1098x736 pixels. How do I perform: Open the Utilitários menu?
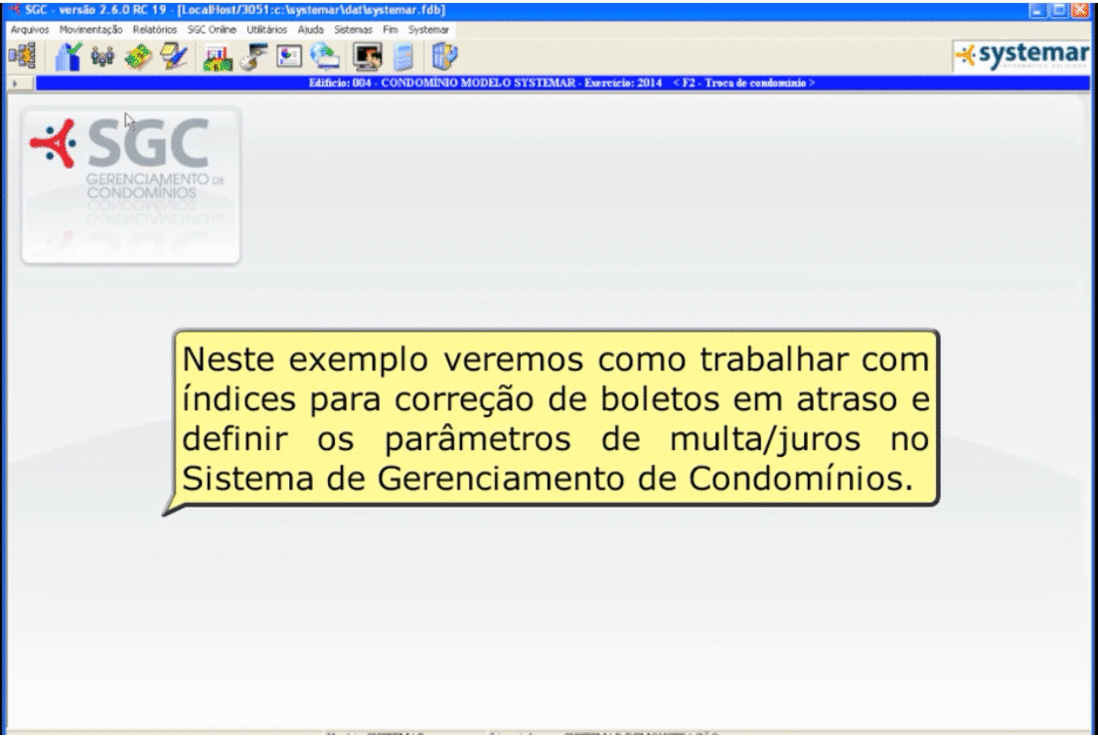266,30
